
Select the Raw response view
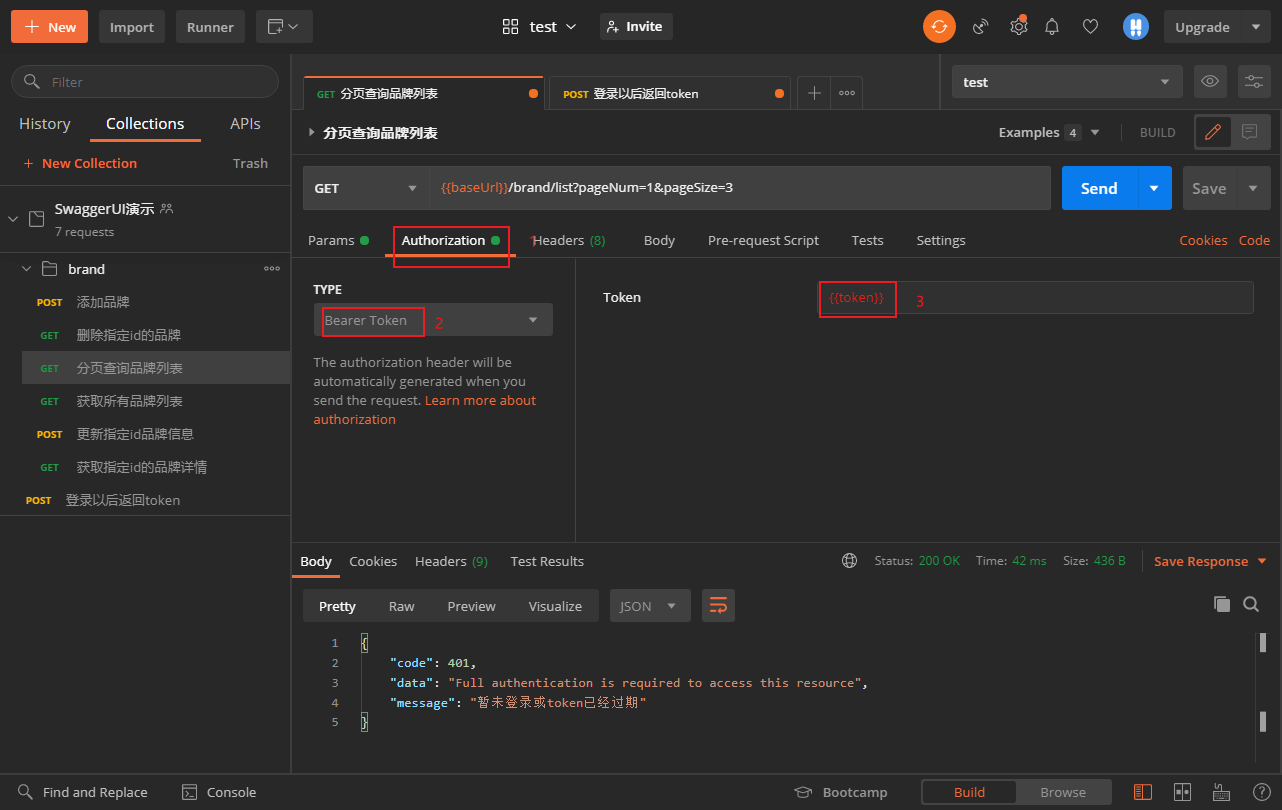click(x=401, y=606)
